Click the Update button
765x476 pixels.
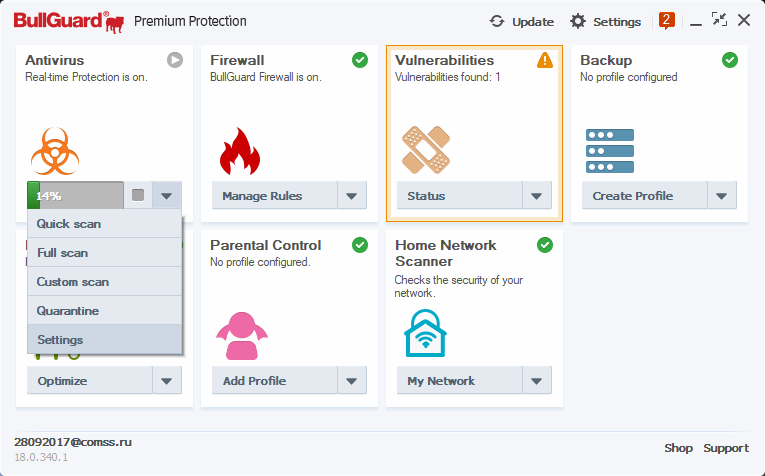click(522, 21)
